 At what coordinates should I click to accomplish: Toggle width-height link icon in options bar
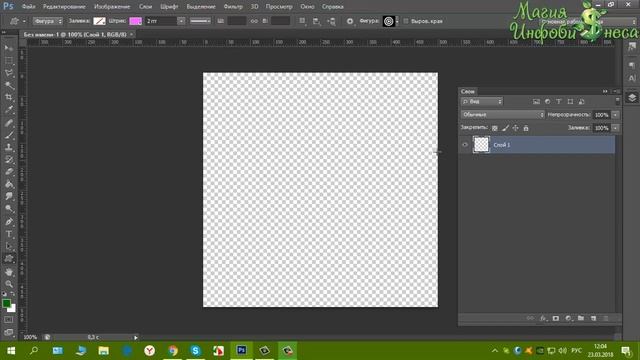click(x=254, y=21)
